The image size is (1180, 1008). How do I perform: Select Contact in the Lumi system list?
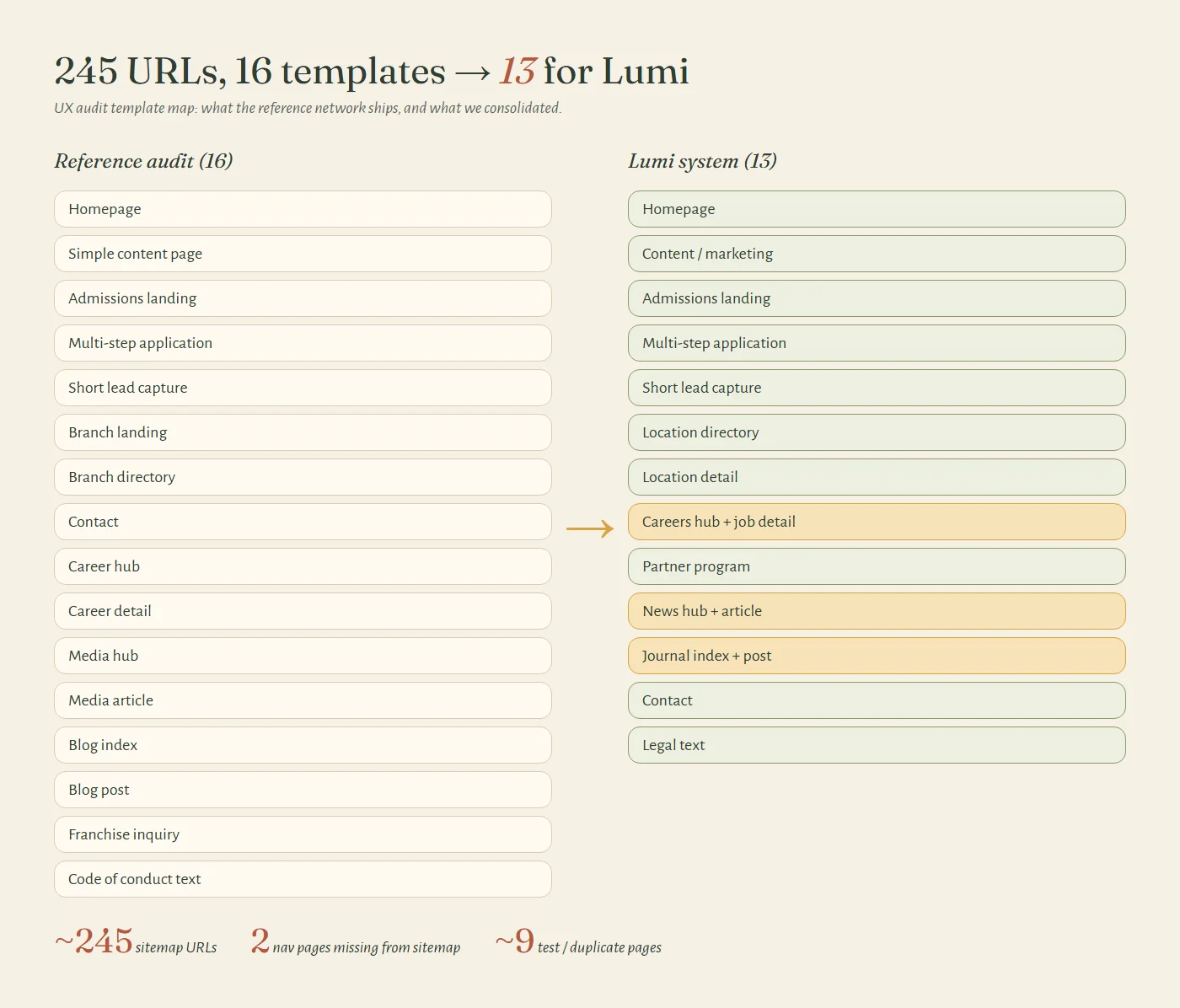(x=877, y=700)
